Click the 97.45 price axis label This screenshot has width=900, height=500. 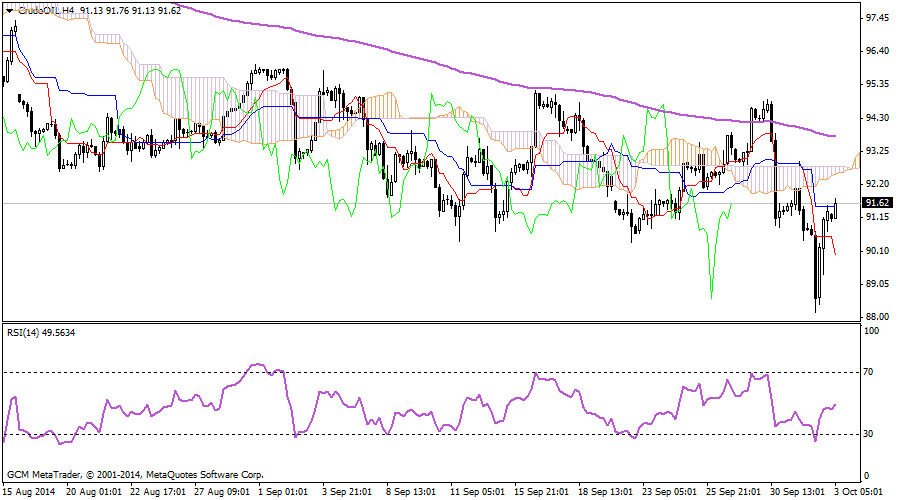tap(879, 18)
